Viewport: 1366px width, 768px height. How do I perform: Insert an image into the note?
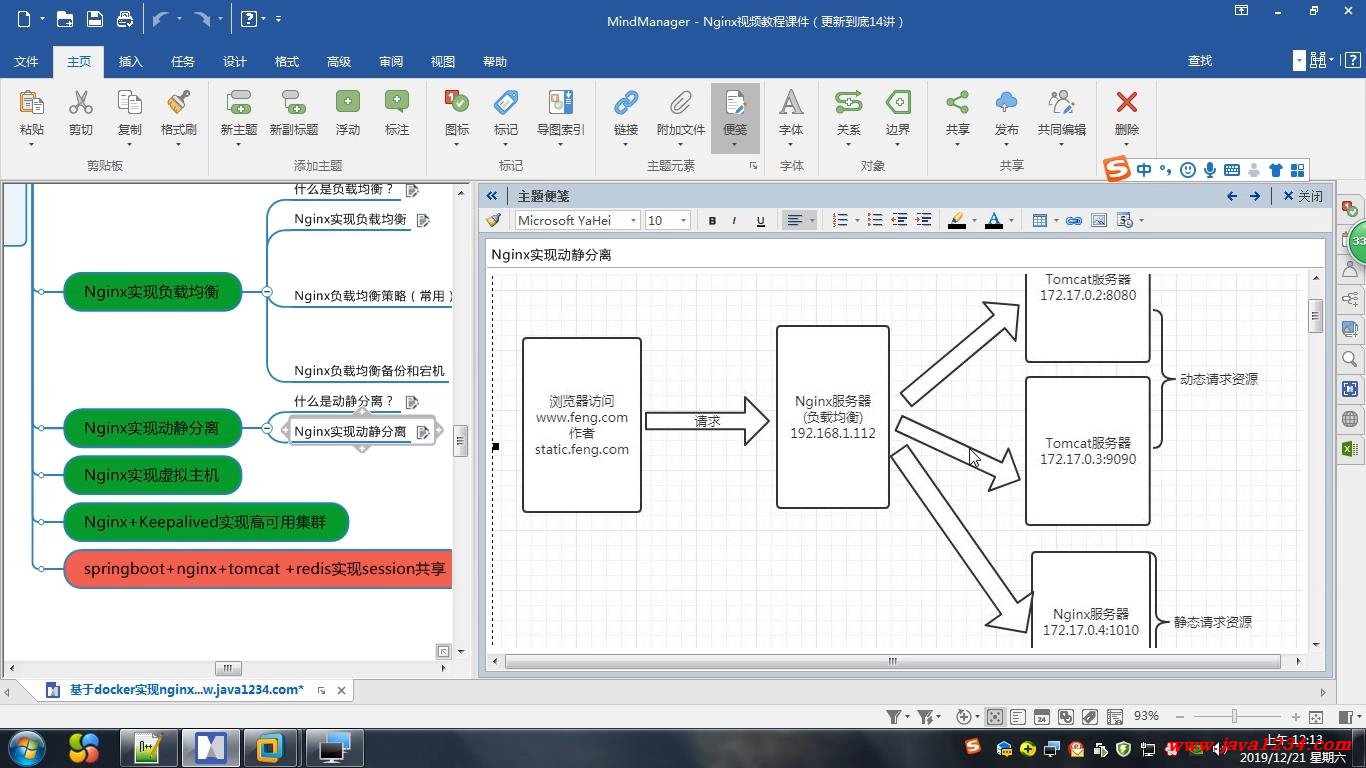1099,220
